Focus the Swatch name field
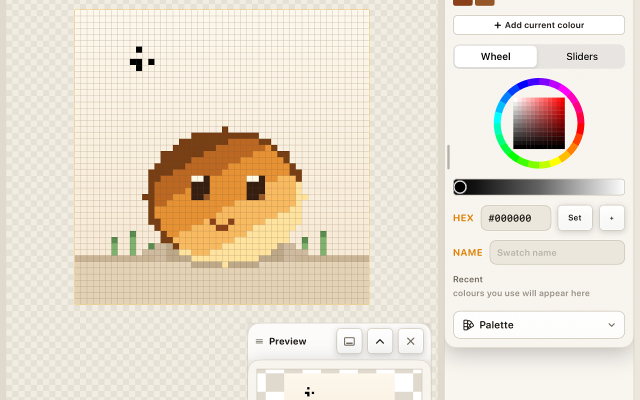 [x=557, y=253]
